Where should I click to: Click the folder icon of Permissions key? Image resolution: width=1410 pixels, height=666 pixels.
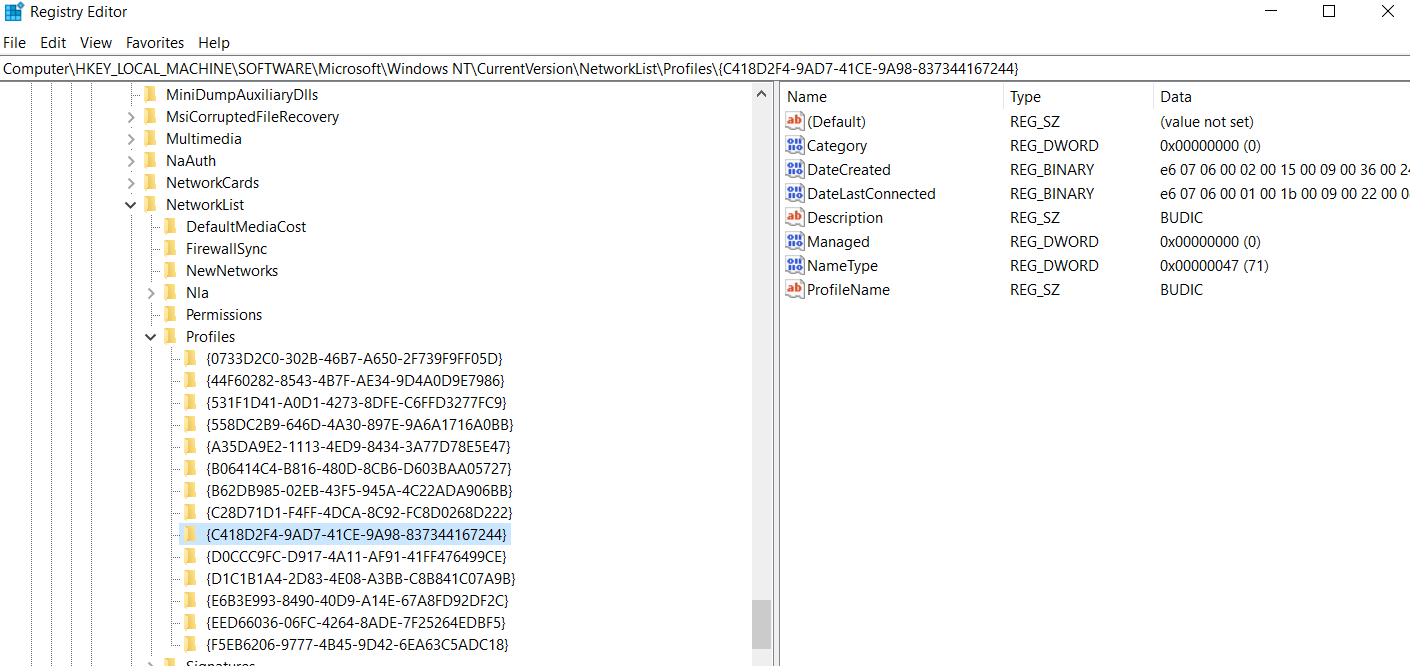(170, 314)
